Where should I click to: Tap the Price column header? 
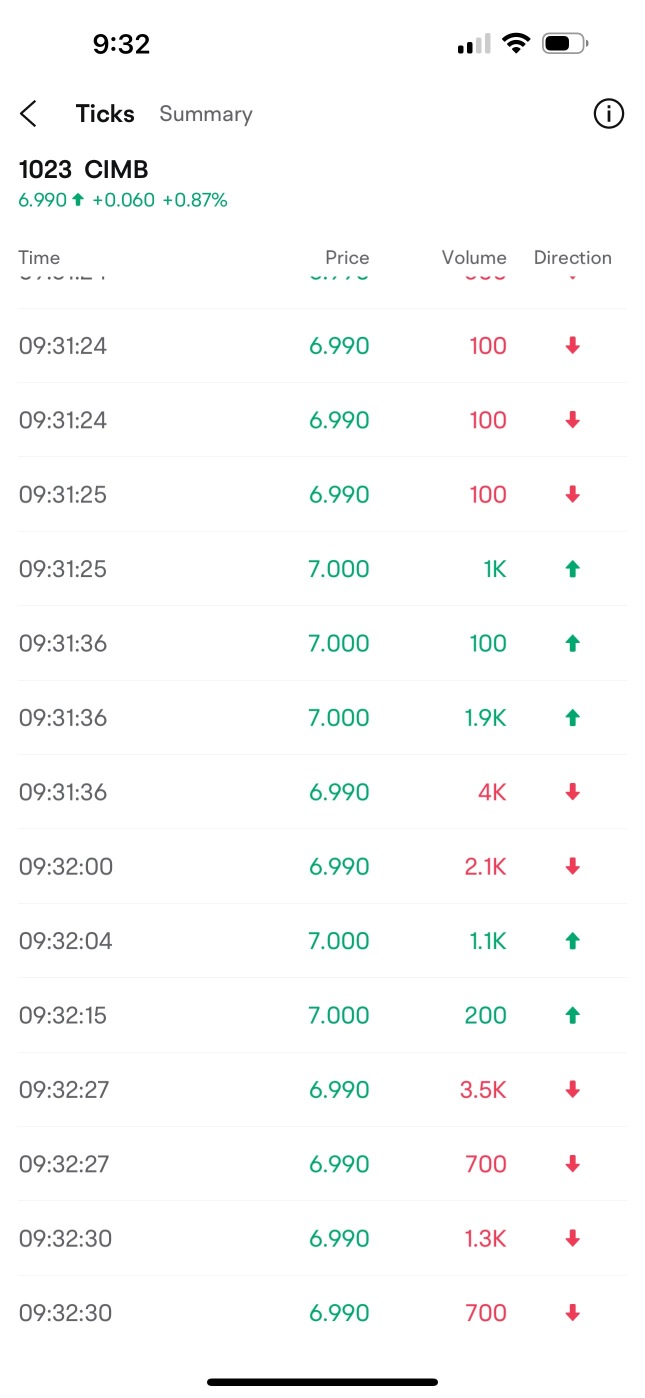pos(347,258)
